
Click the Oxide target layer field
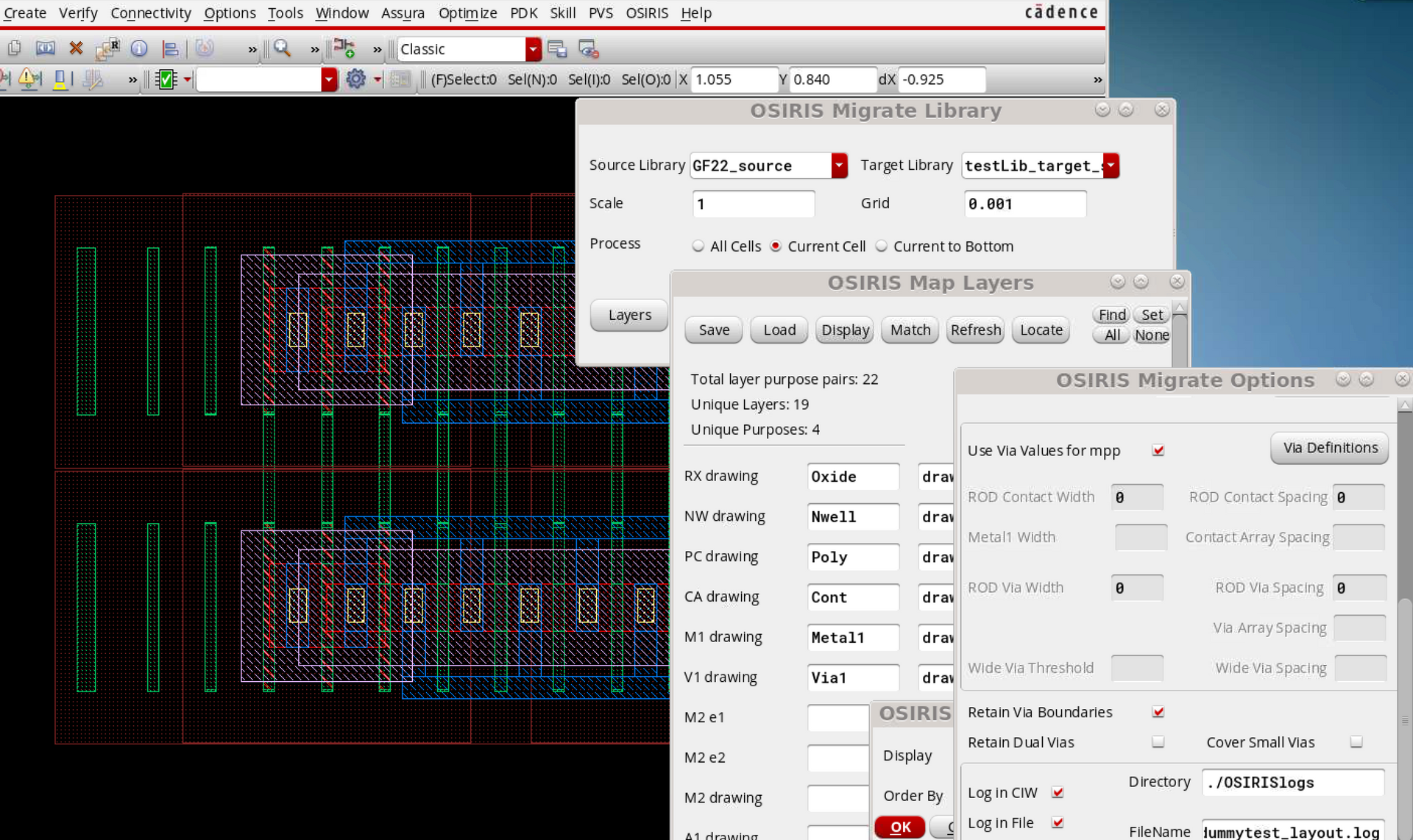click(x=853, y=477)
